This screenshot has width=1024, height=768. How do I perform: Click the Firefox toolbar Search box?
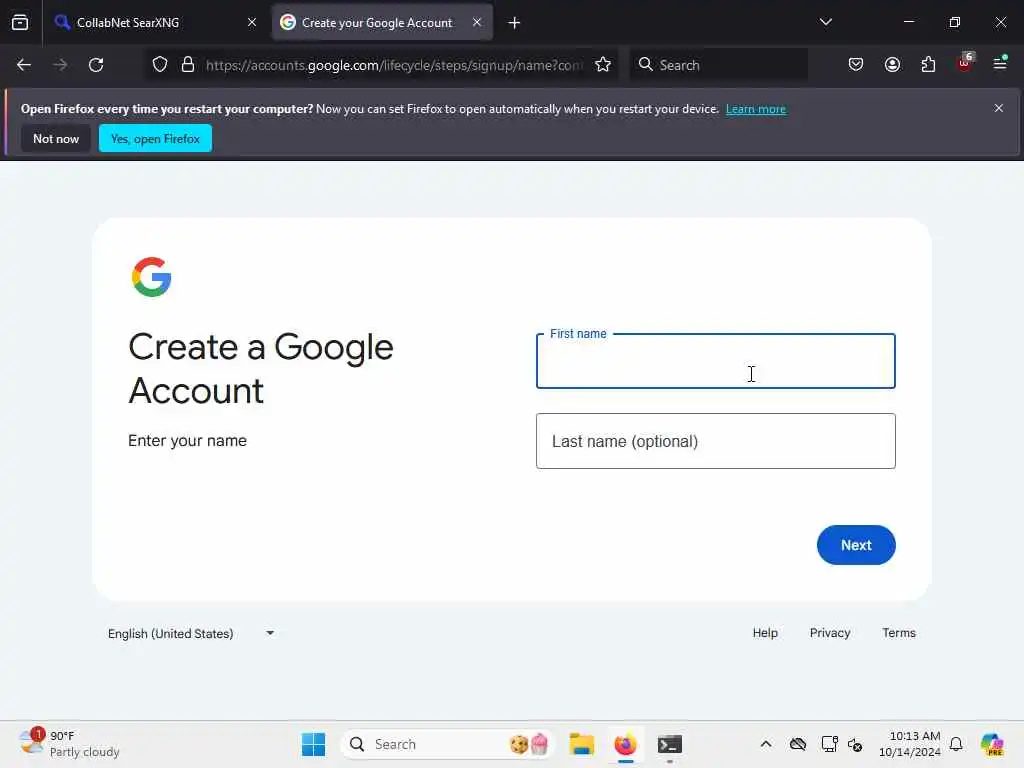(718, 65)
